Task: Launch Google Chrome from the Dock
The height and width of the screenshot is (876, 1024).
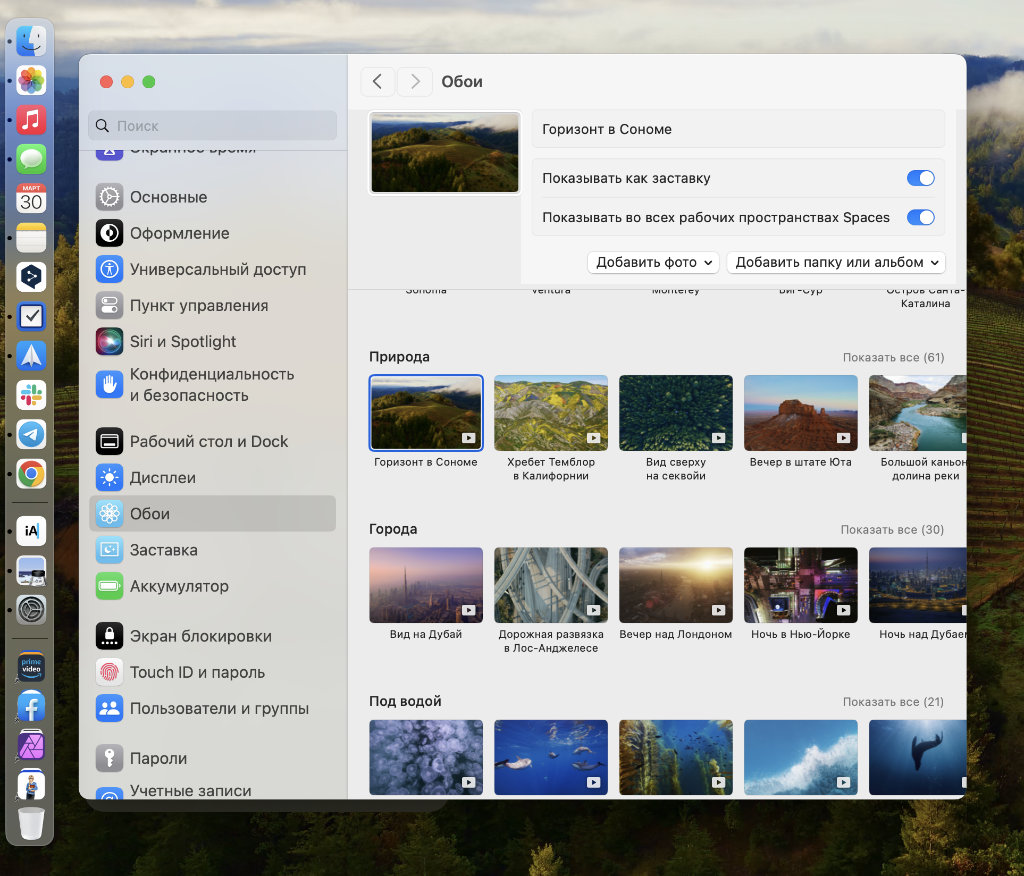Action: (x=31, y=474)
